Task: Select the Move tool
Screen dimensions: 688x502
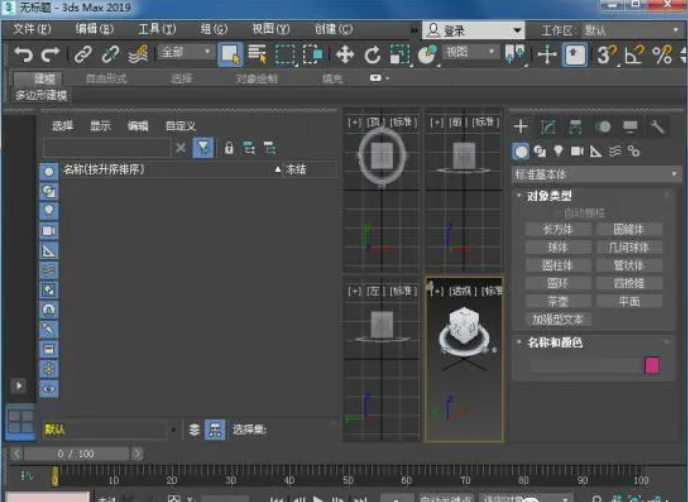Action: pos(345,55)
